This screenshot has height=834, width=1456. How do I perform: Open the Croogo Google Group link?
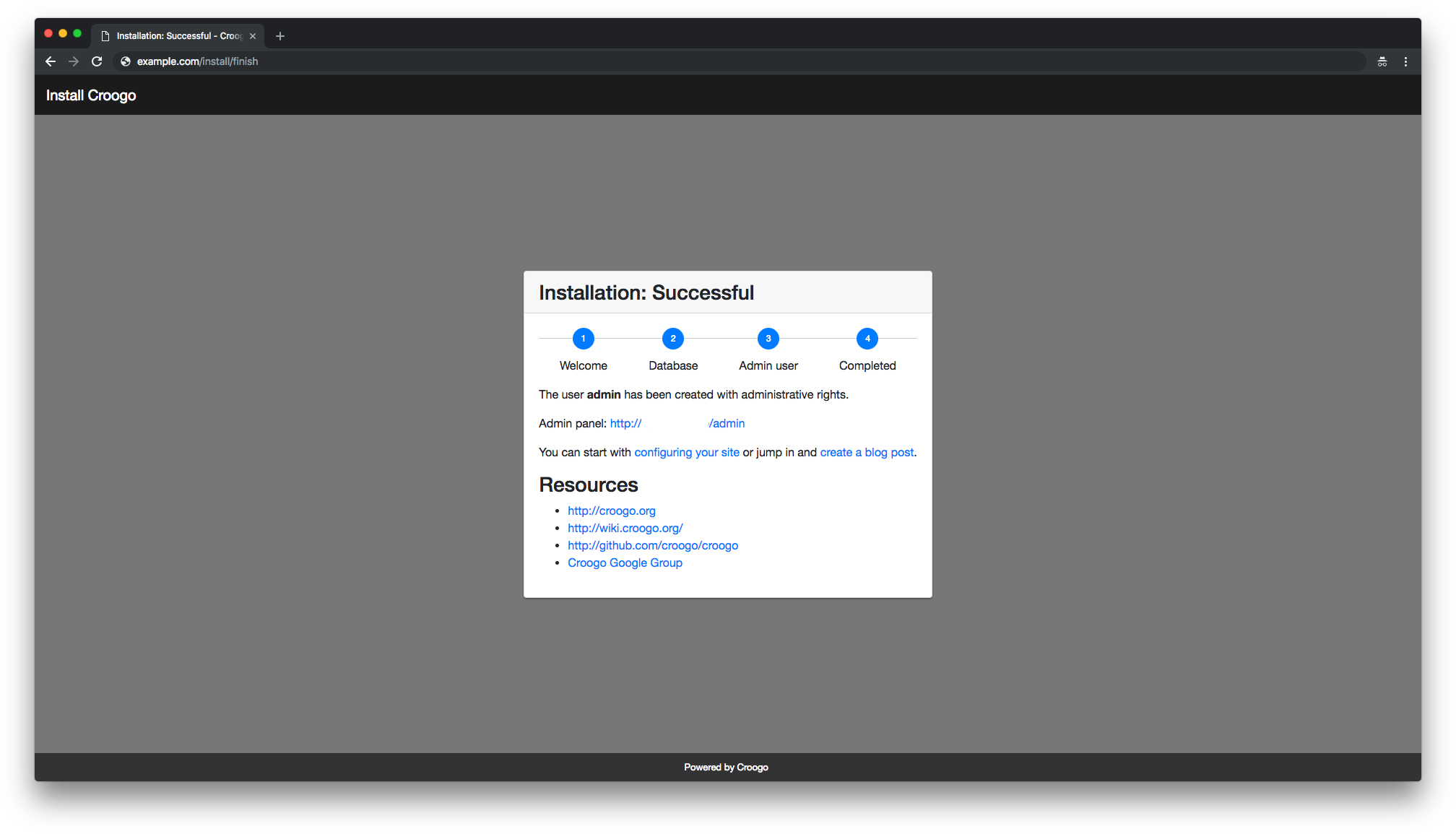(625, 563)
